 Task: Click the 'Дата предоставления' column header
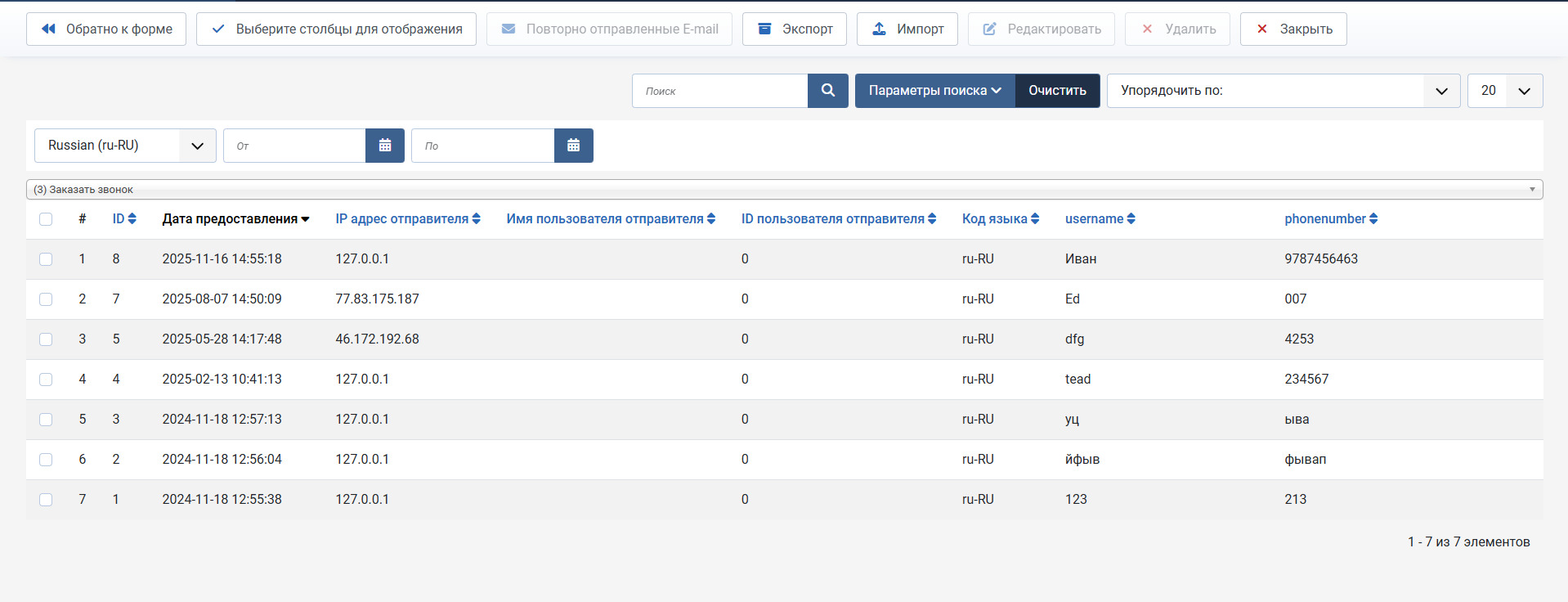(230, 219)
